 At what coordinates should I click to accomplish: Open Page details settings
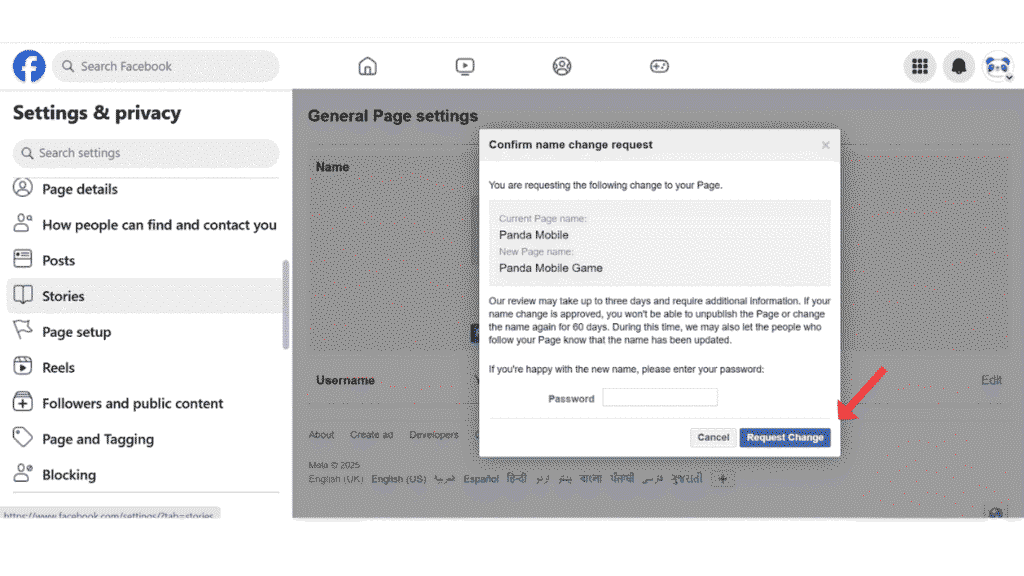point(144,189)
